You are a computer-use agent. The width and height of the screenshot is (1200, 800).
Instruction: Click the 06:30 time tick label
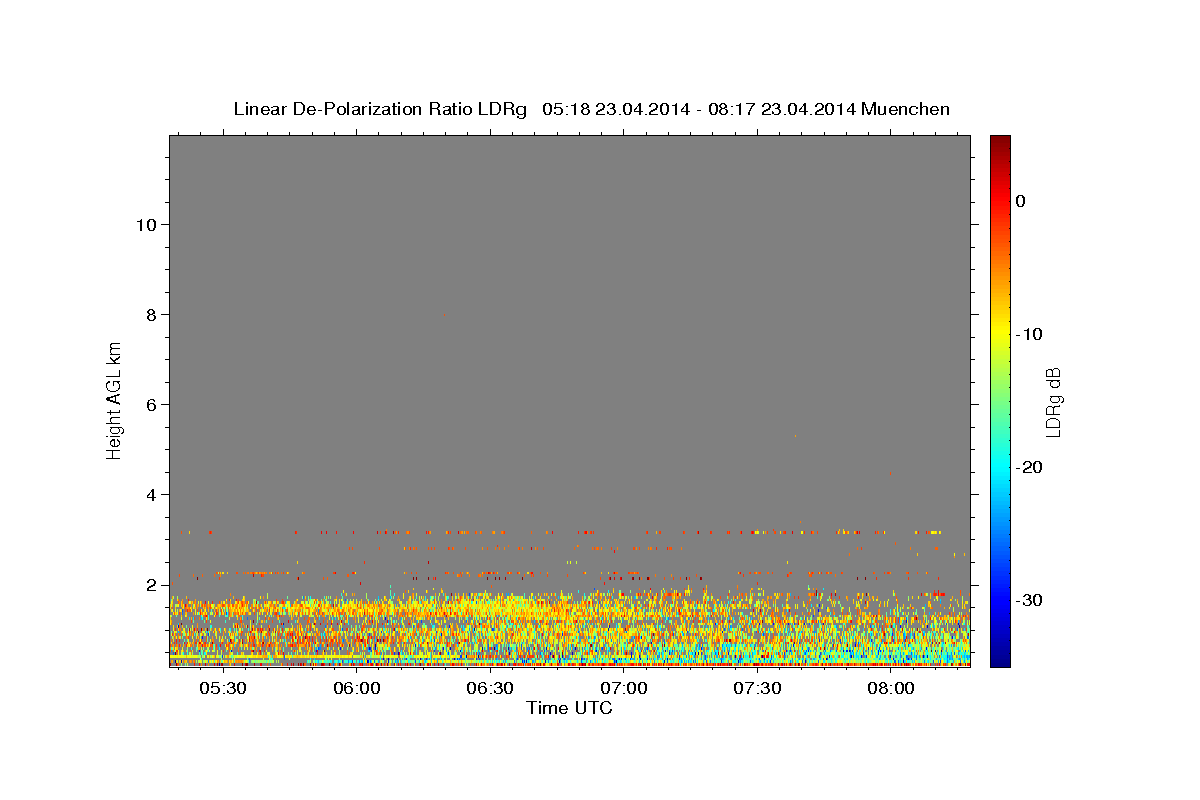tap(490, 689)
